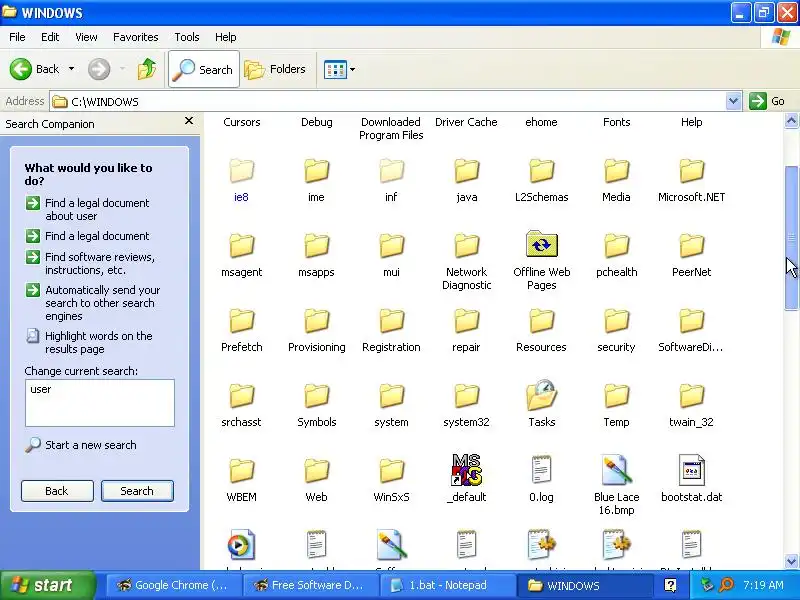Click the vertical scrollbar up arrow

pos(791,121)
